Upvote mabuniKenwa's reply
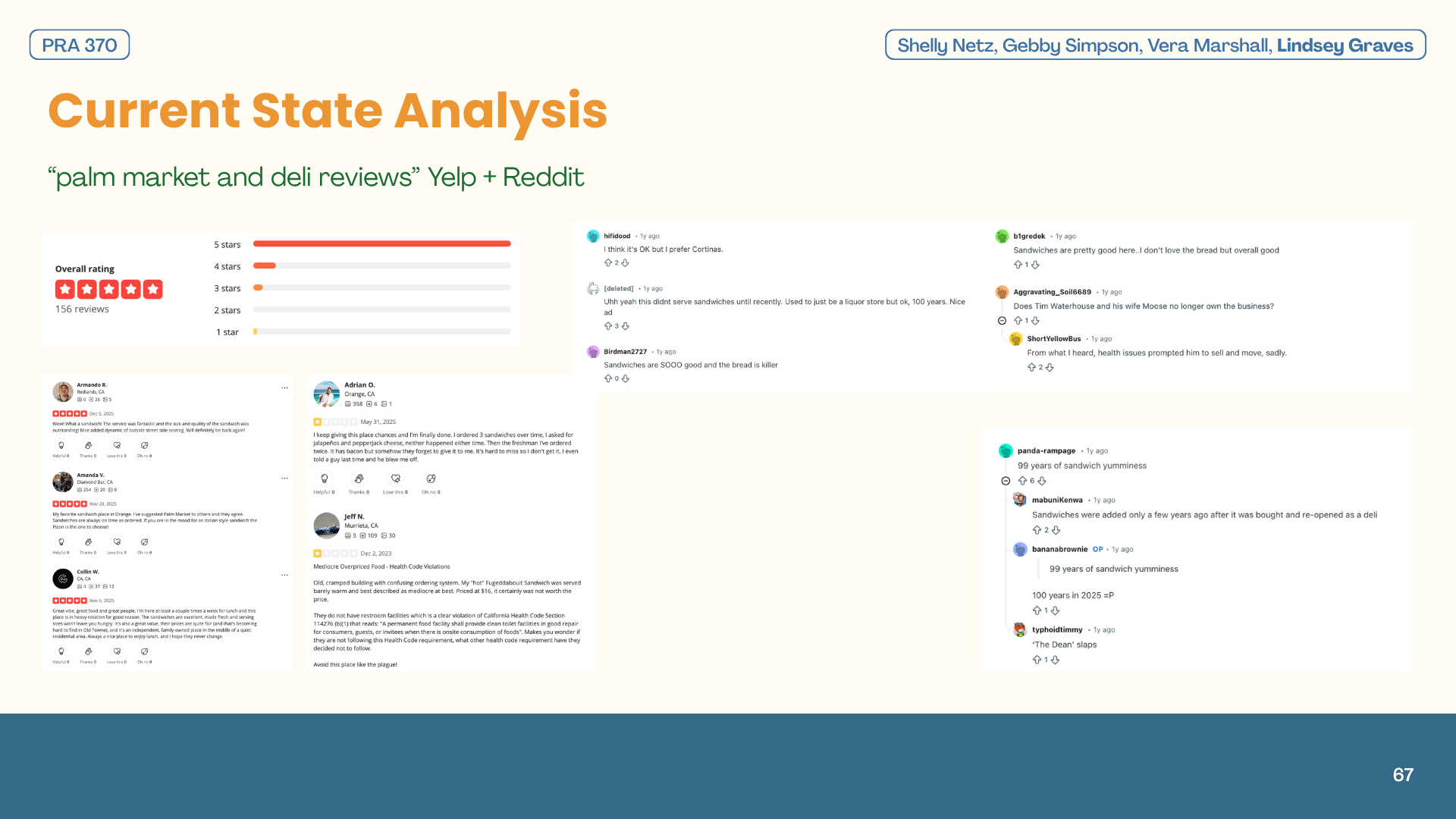This screenshot has width=1456, height=819. click(x=1037, y=530)
